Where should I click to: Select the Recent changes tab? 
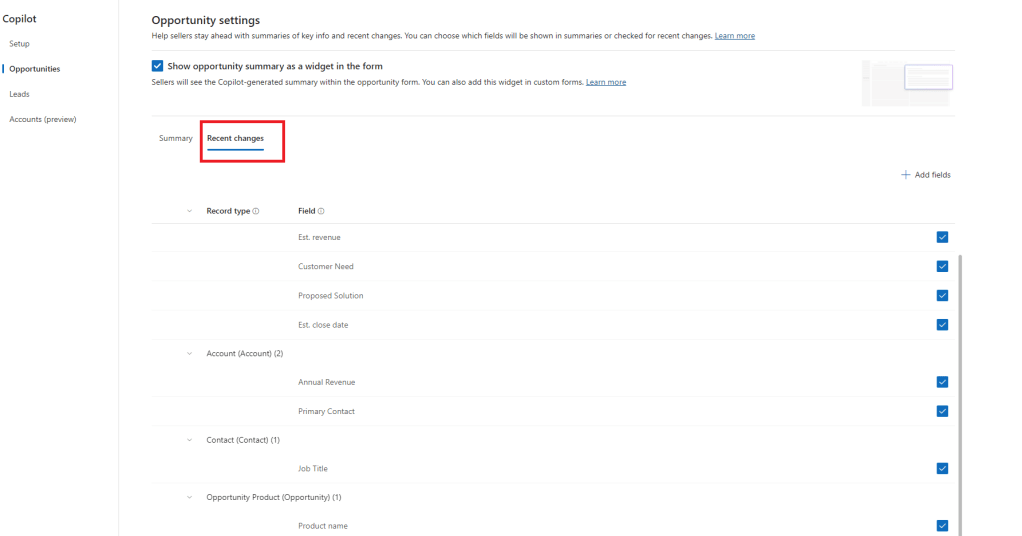[x=235, y=138]
